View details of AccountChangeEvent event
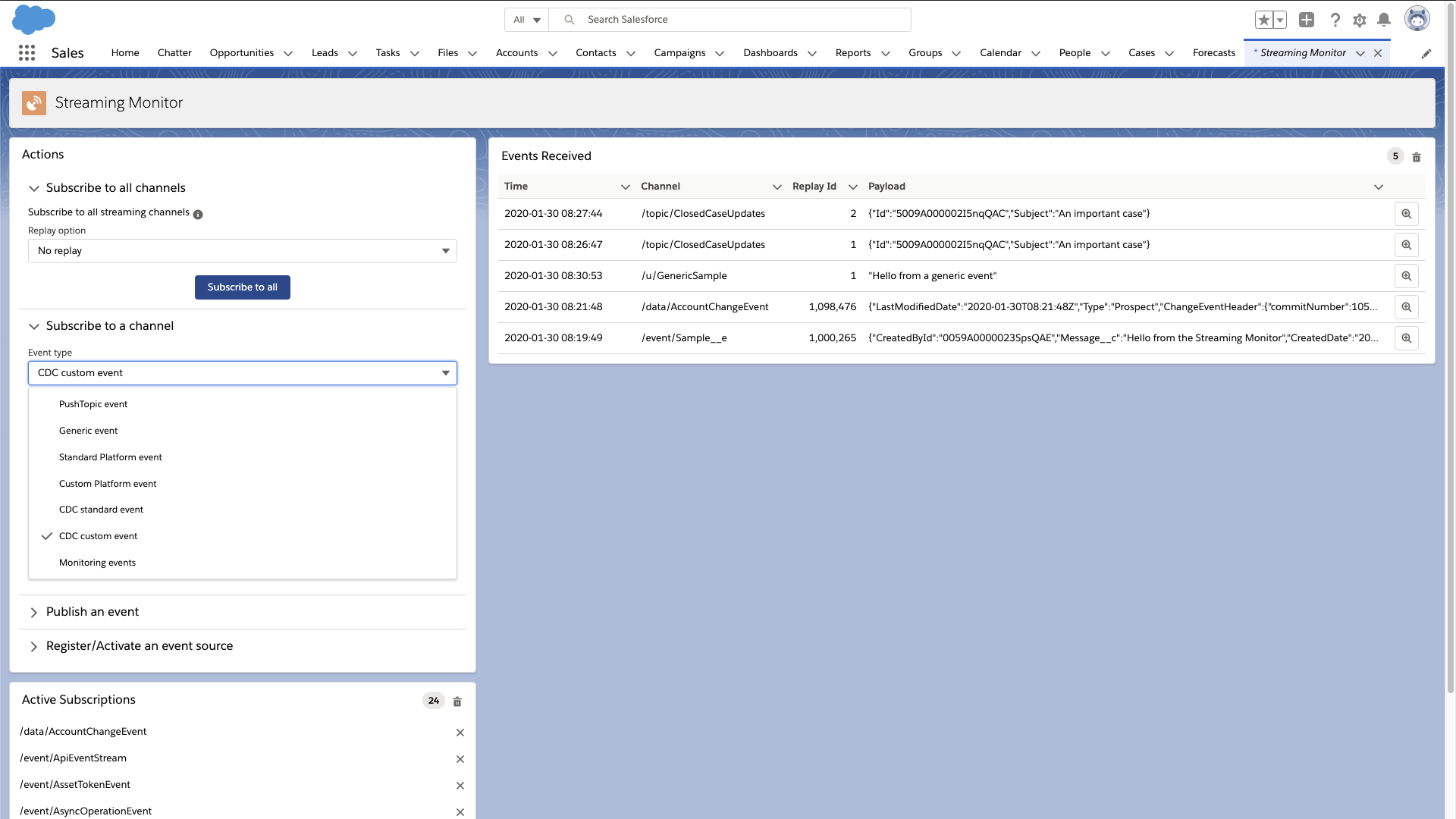Viewport: 1456px width, 819px height. 1407,307
